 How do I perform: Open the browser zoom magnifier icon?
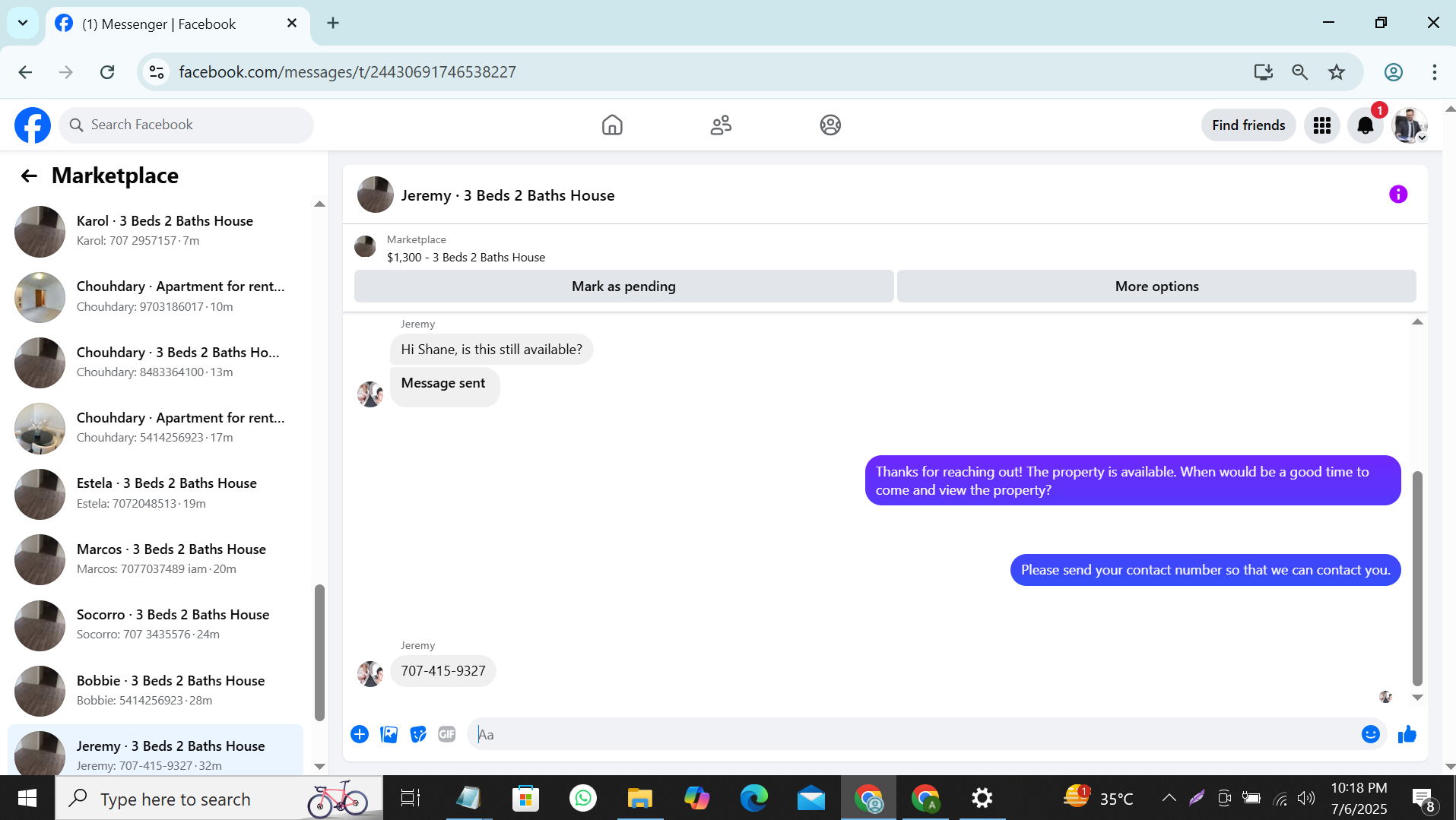click(x=1300, y=72)
